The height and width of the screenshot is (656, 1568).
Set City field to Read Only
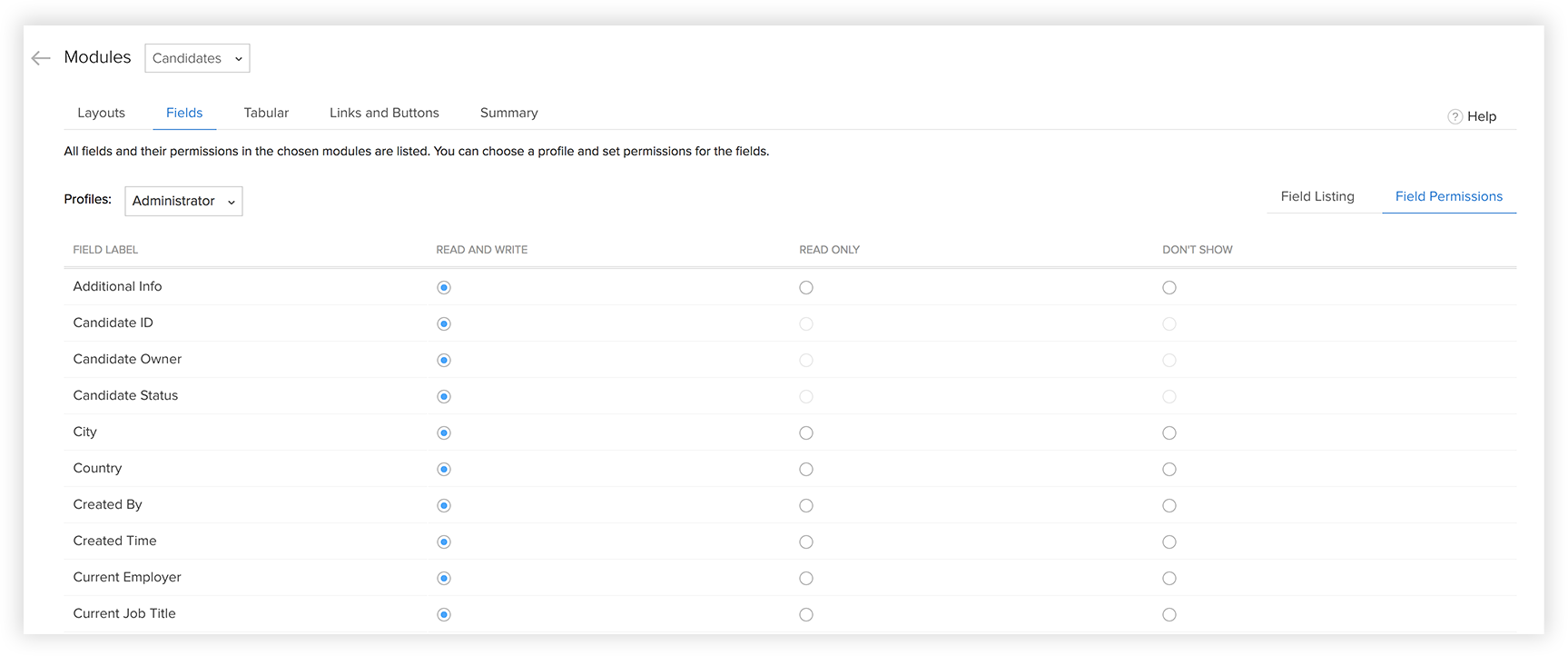pyautogui.click(x=806, y=433)
